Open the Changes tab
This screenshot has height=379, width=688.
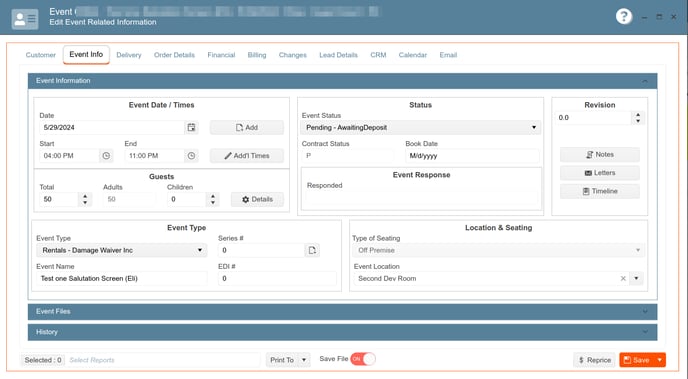tap(293, 55)
